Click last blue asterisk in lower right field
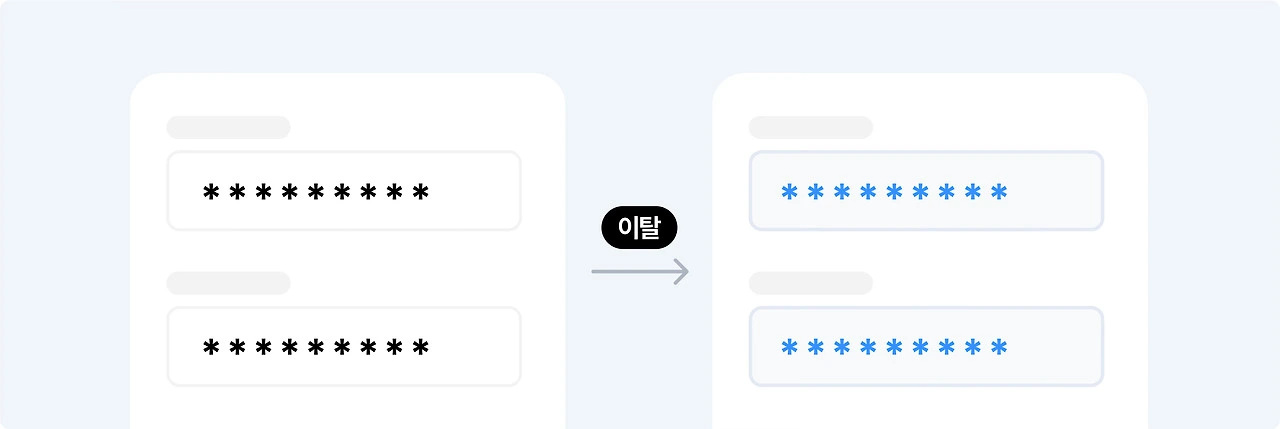The width and height of the screenshot is (1280, 429). point(999,347)
